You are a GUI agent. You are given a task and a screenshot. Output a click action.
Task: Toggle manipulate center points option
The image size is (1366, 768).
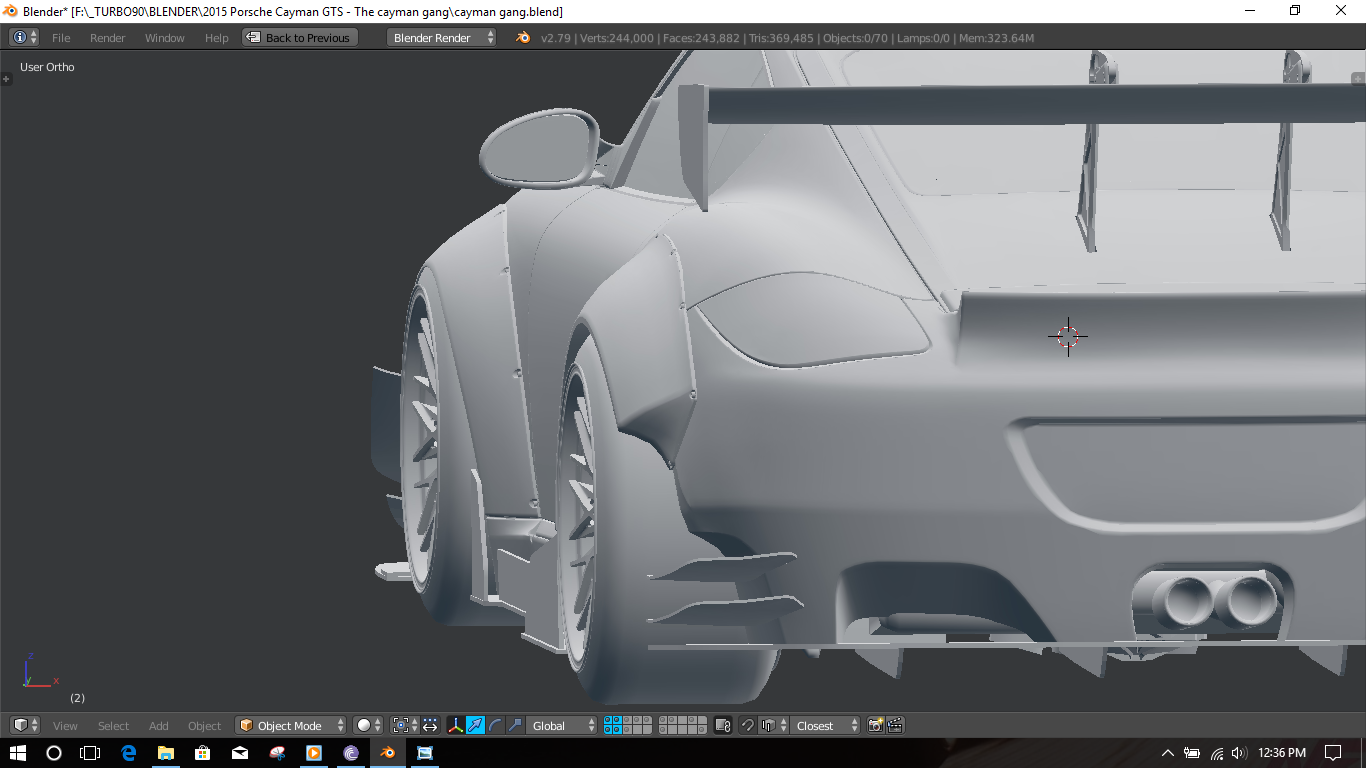tap(430, 725)
